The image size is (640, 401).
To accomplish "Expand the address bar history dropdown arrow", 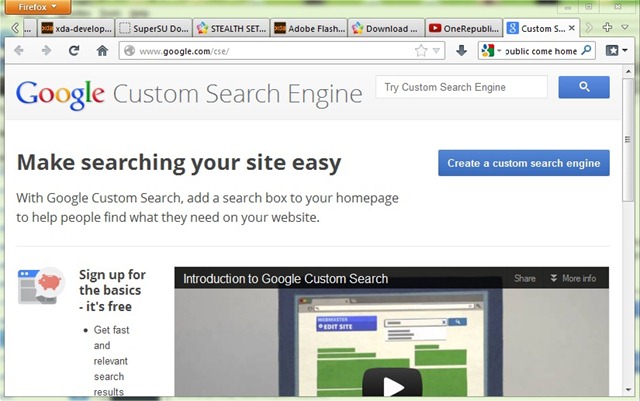I will (436, 51).
